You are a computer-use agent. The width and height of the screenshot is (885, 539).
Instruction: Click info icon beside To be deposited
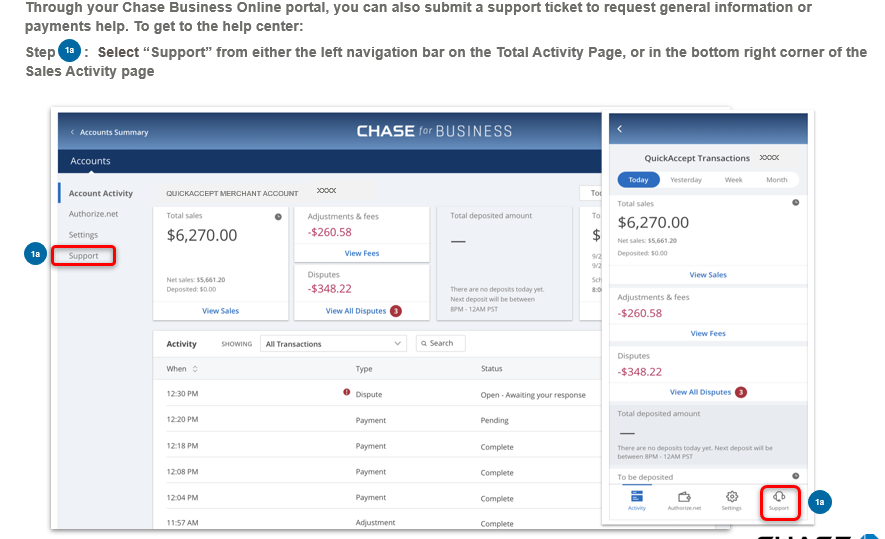[x=796, y=476]
